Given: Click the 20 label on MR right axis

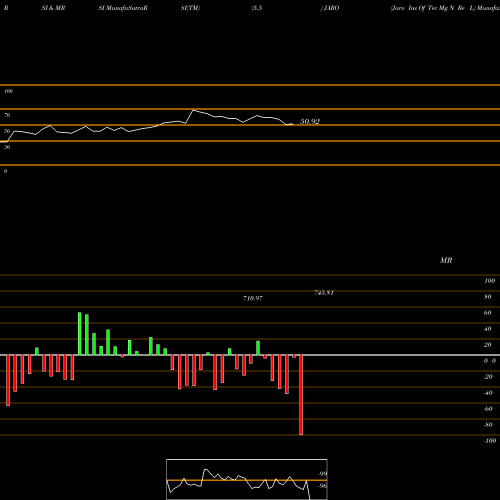Looking at the screenshot, I should pos(487,345).
